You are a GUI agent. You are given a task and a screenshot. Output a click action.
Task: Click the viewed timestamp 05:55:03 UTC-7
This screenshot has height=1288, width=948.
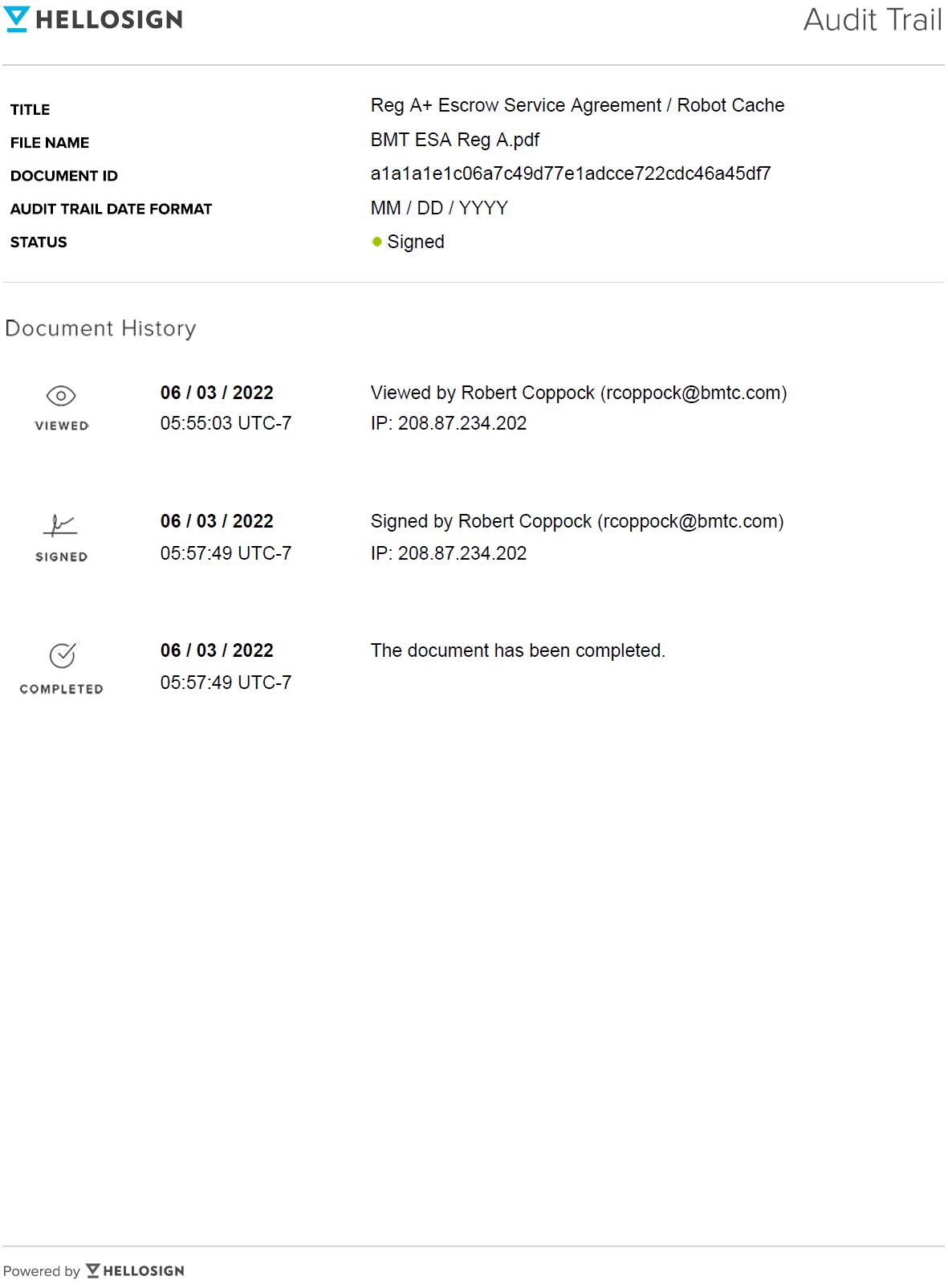226,423
